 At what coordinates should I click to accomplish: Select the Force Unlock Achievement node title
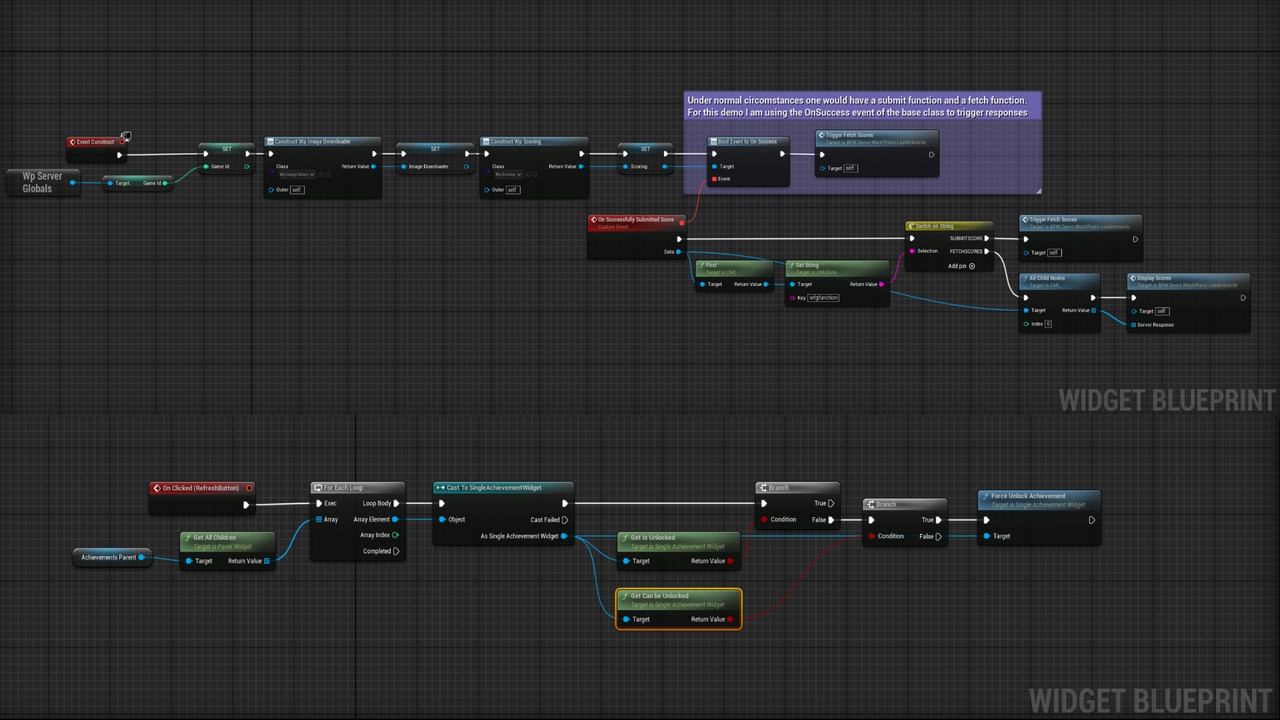tap(1028, 496)
